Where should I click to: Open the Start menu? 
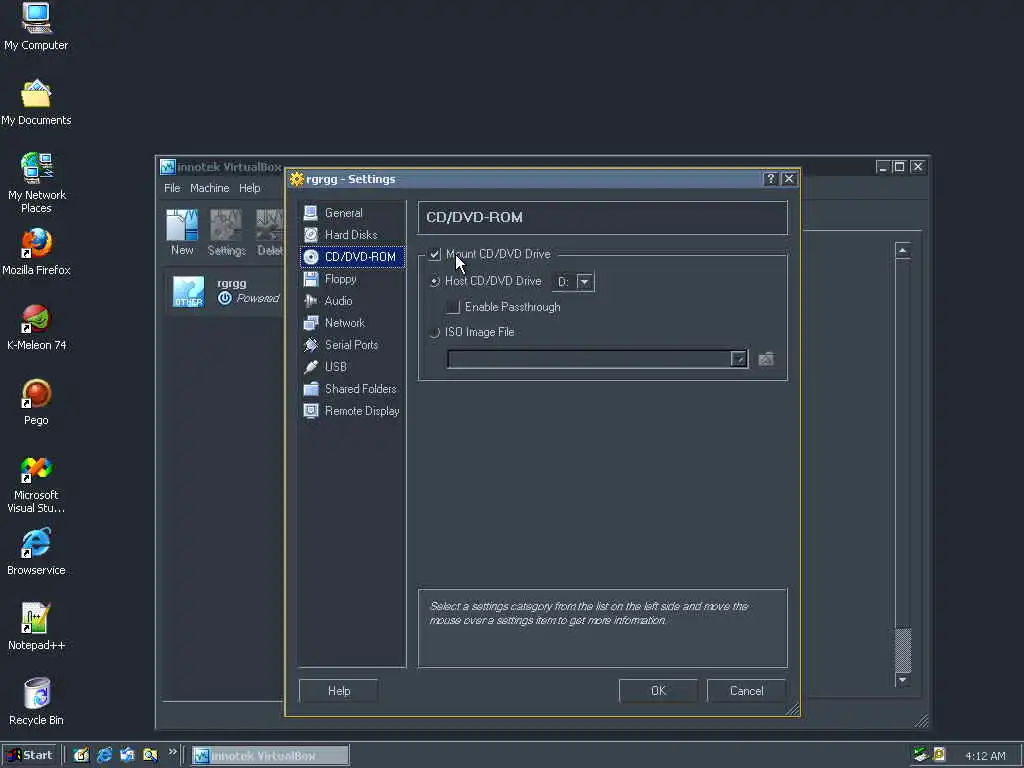[x=30, y=755]
